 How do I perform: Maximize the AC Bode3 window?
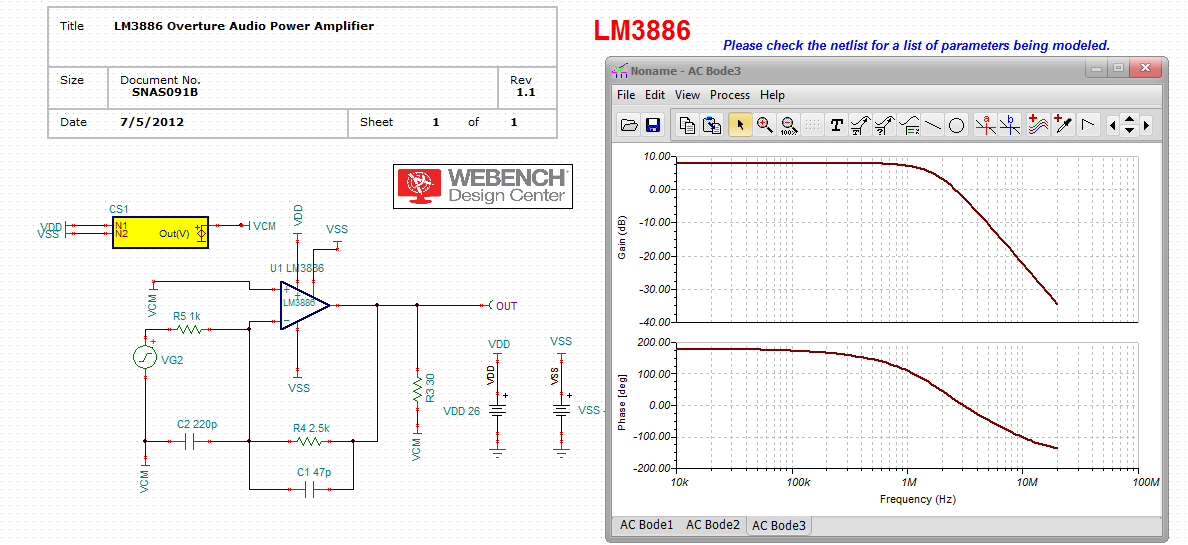tap(1118, 68)
